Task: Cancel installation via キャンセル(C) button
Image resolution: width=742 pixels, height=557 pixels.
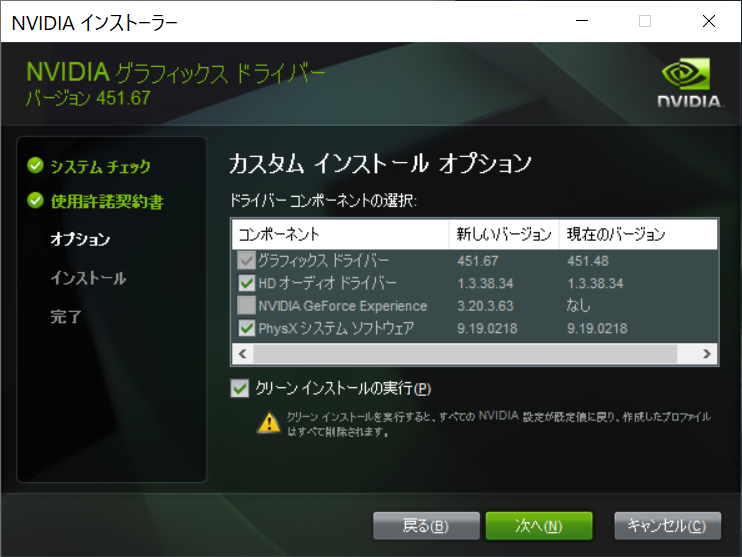Action: click(667, 526)
